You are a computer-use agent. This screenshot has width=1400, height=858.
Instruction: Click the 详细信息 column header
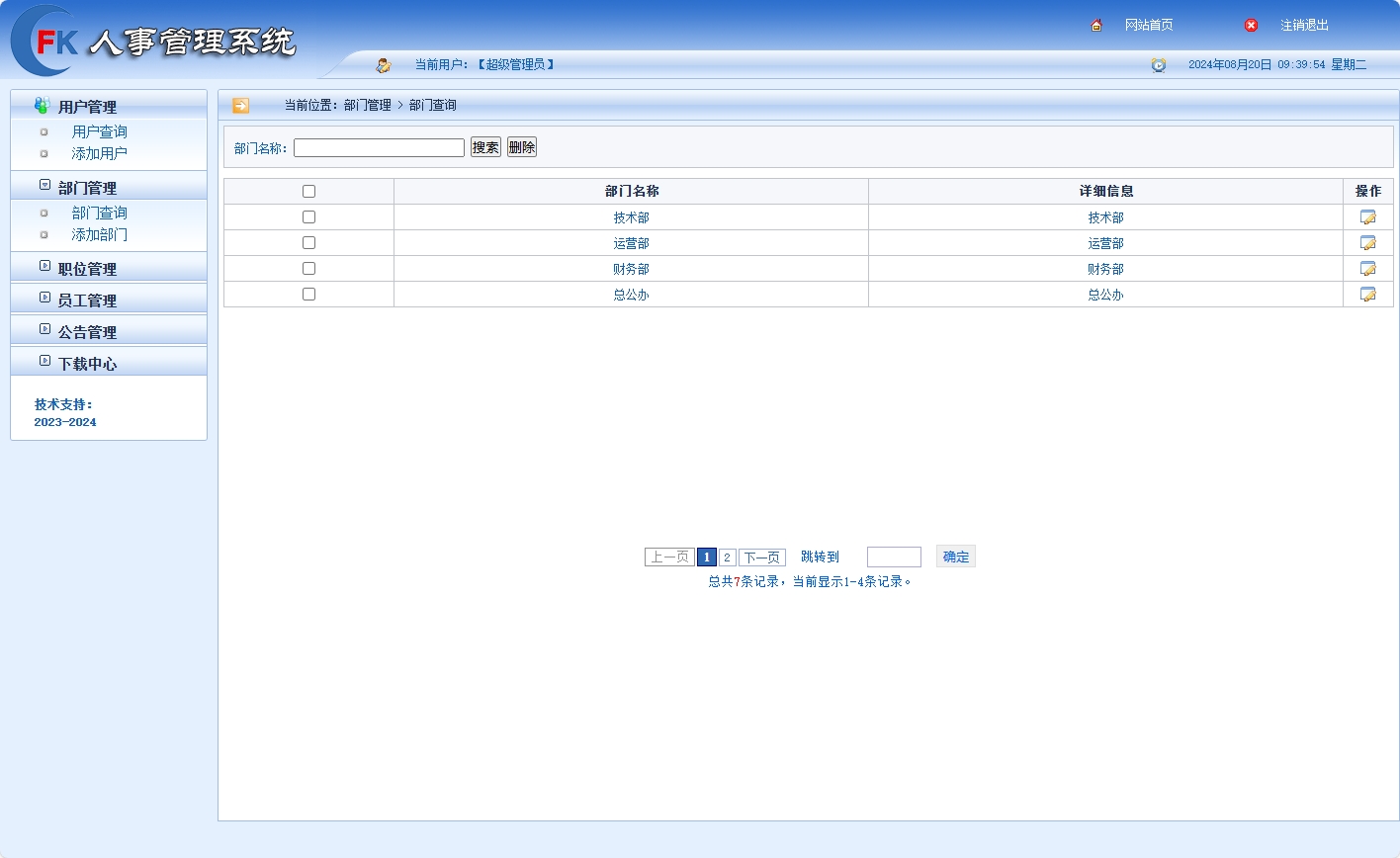(x=1106, y=192)
